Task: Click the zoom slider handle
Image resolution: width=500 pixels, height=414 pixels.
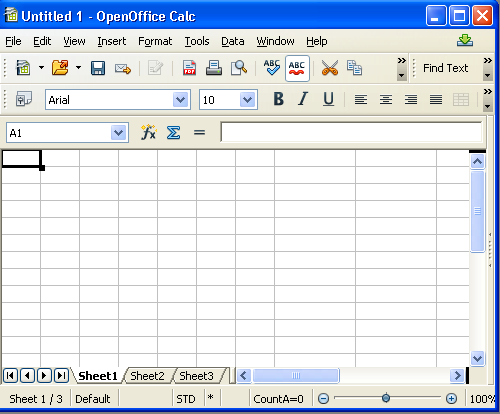Action: click(x=386, y=398)
